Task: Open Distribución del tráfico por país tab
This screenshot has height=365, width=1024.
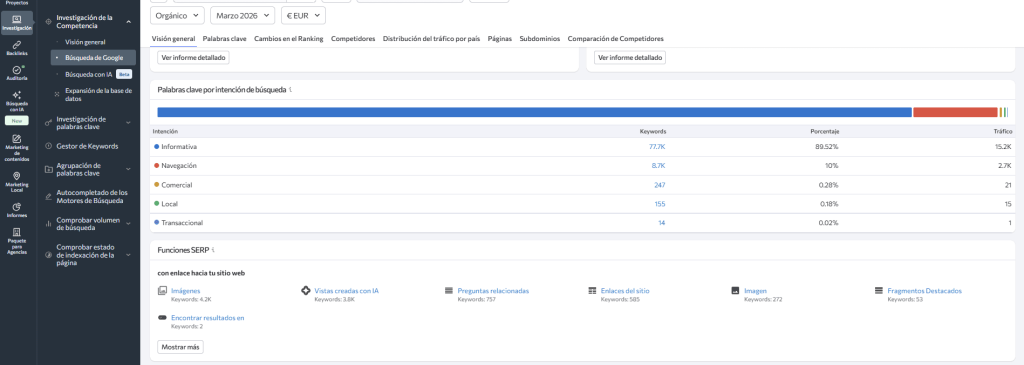Action: pyautogui.click(x=432, y=39)
